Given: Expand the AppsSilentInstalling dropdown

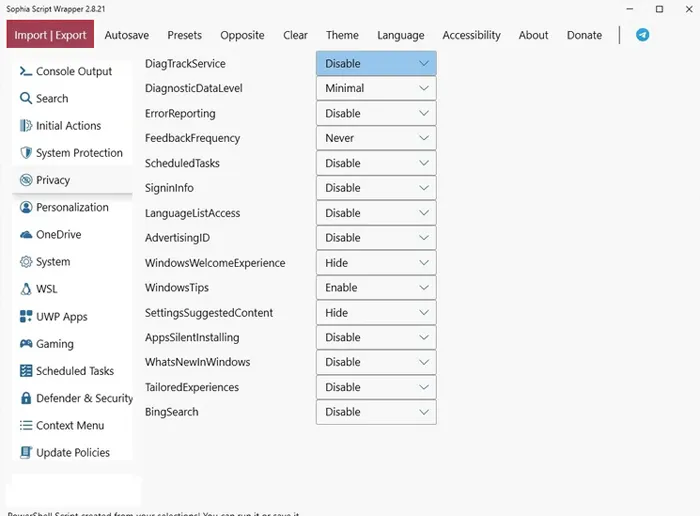Looking at the screenshot, I should 376,337.
